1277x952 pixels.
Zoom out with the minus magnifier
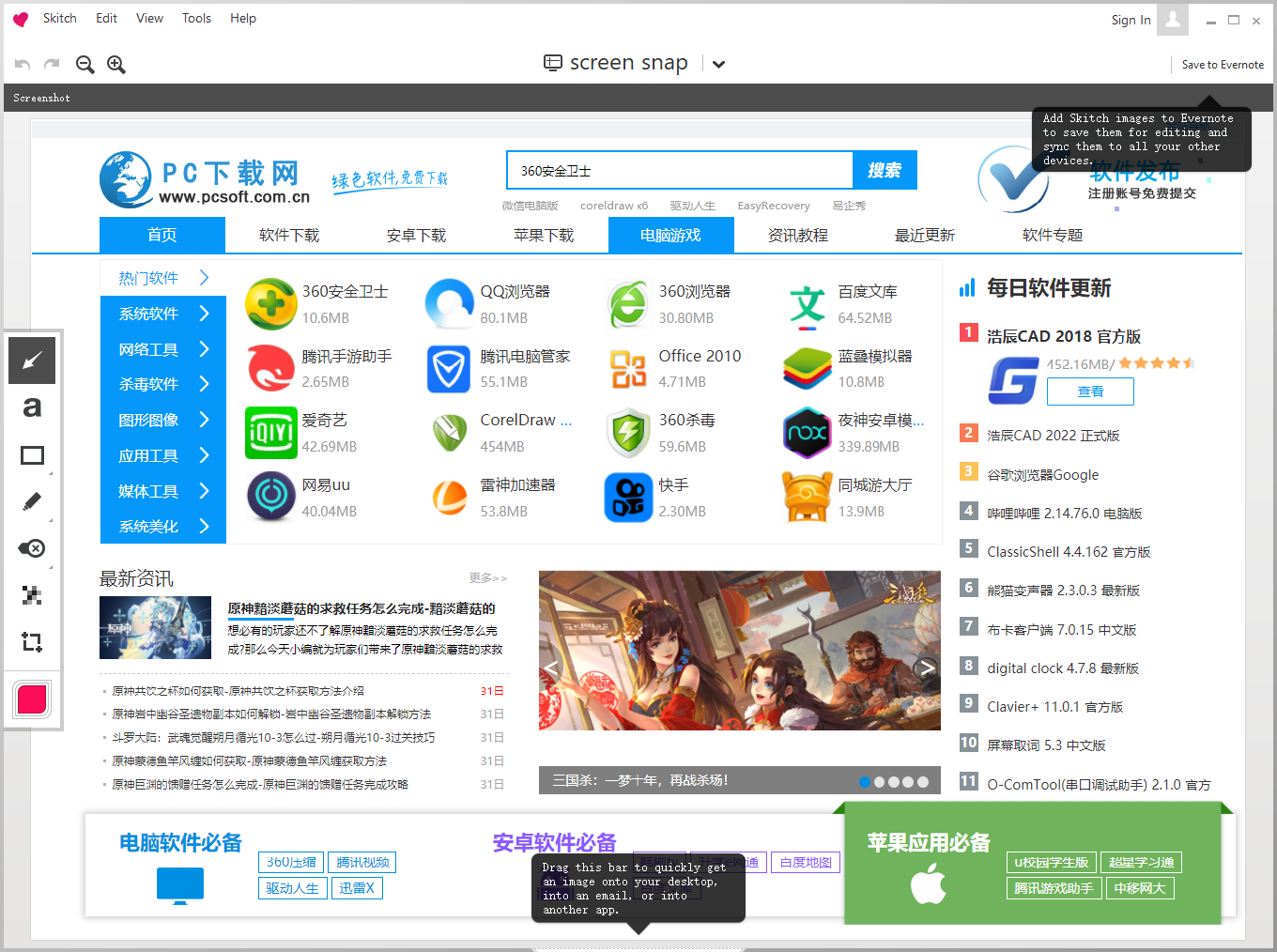pos(85,64)
